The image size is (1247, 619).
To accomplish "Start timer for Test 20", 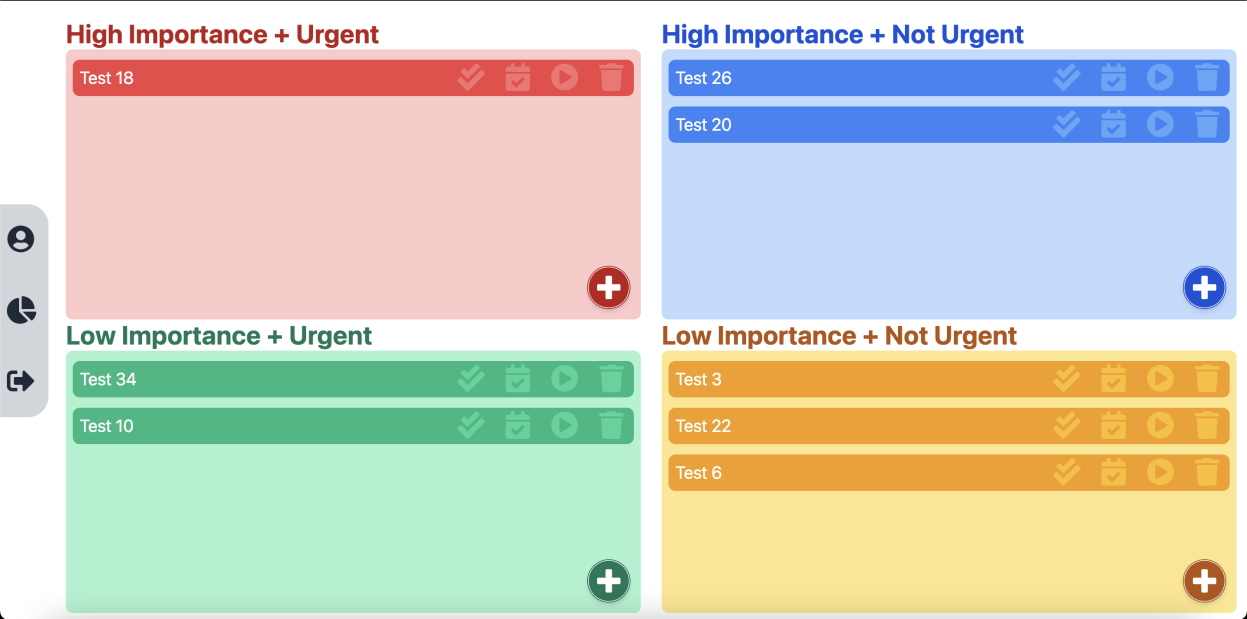I will click(1160, 125).
